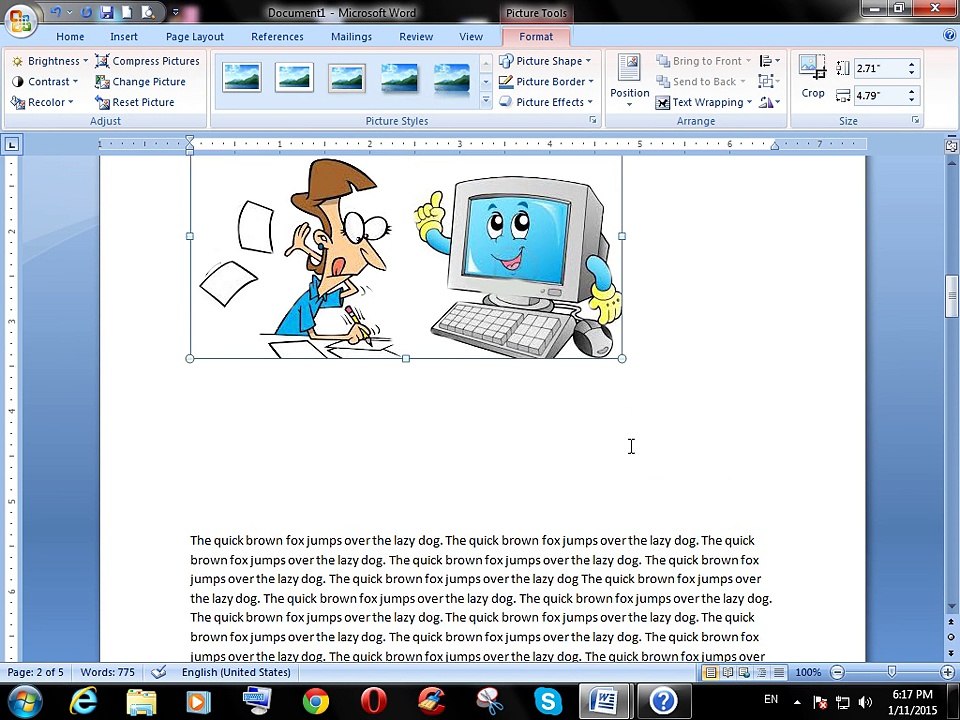Click the Align objects icon
This screenshot has height=720, width=960.
770,61
